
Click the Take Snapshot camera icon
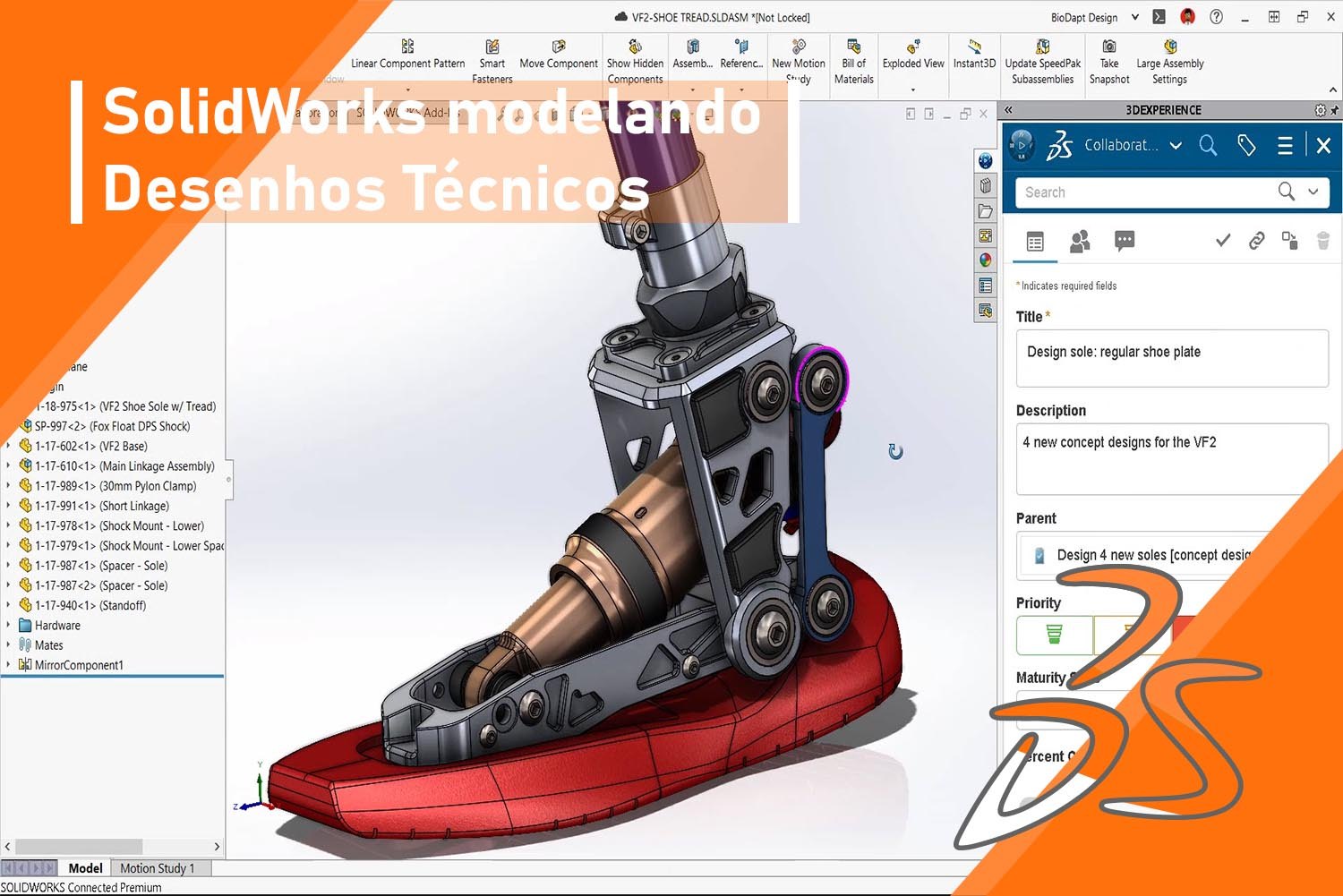click(x=1109, y=47)
